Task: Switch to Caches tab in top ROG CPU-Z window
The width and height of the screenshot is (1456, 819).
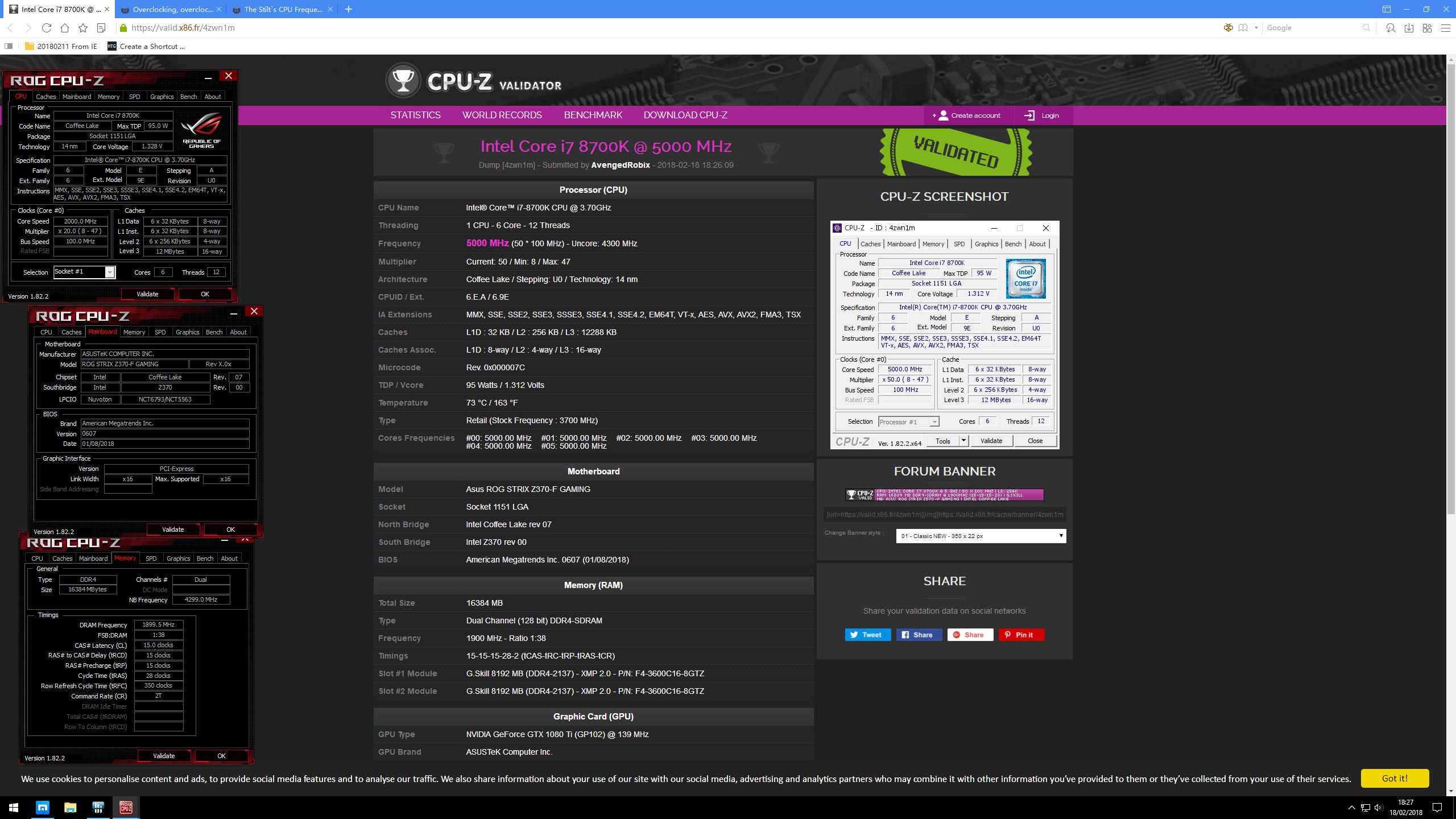Action: [x=45, y=97]
